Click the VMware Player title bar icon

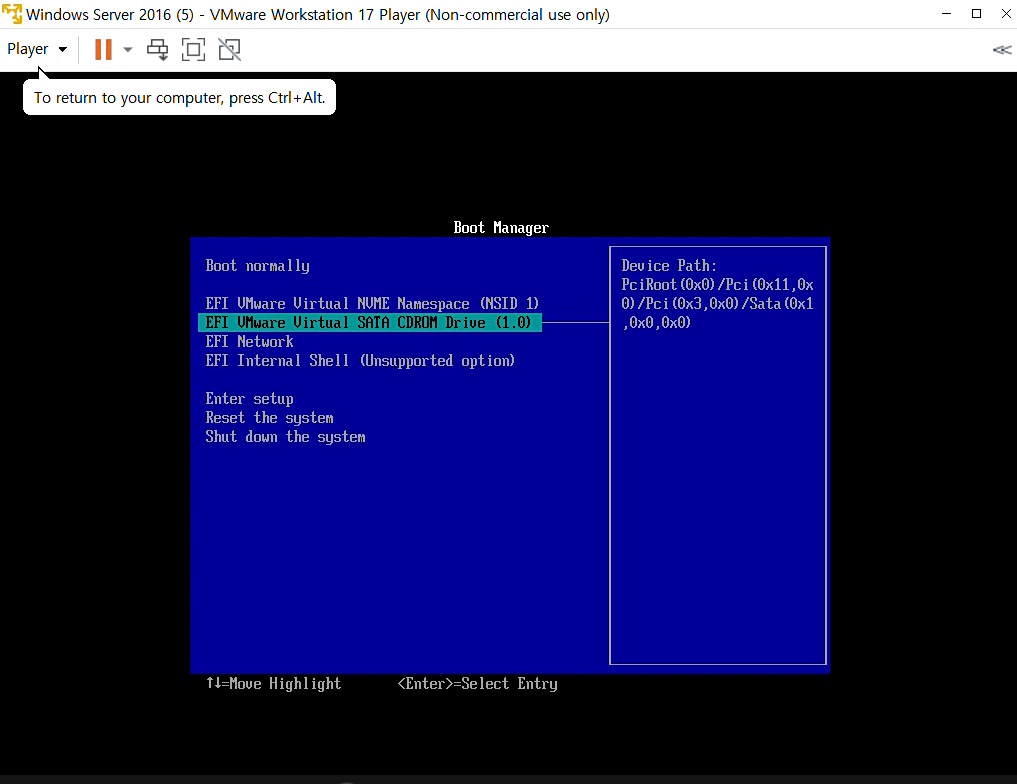tap(12, 14)
